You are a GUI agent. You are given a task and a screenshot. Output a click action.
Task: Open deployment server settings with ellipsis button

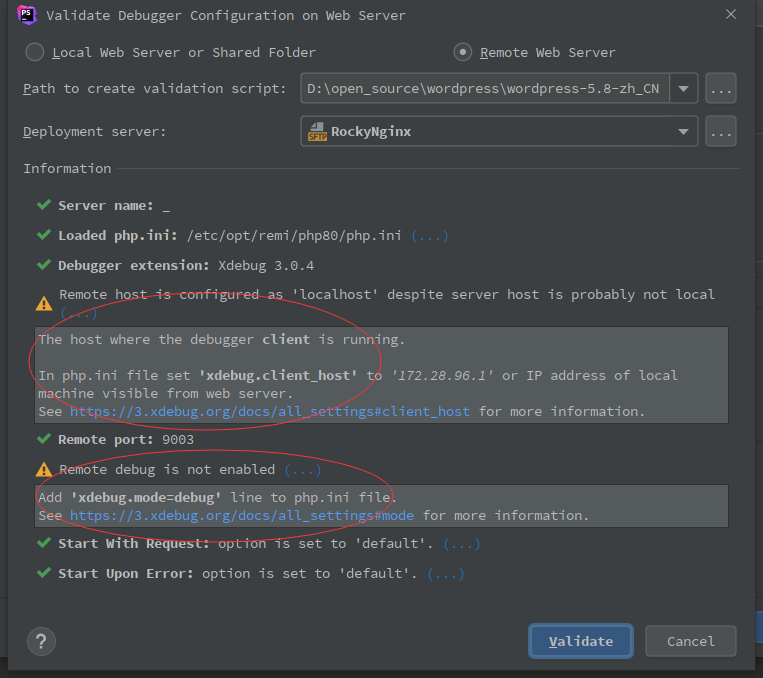point(721,131)
